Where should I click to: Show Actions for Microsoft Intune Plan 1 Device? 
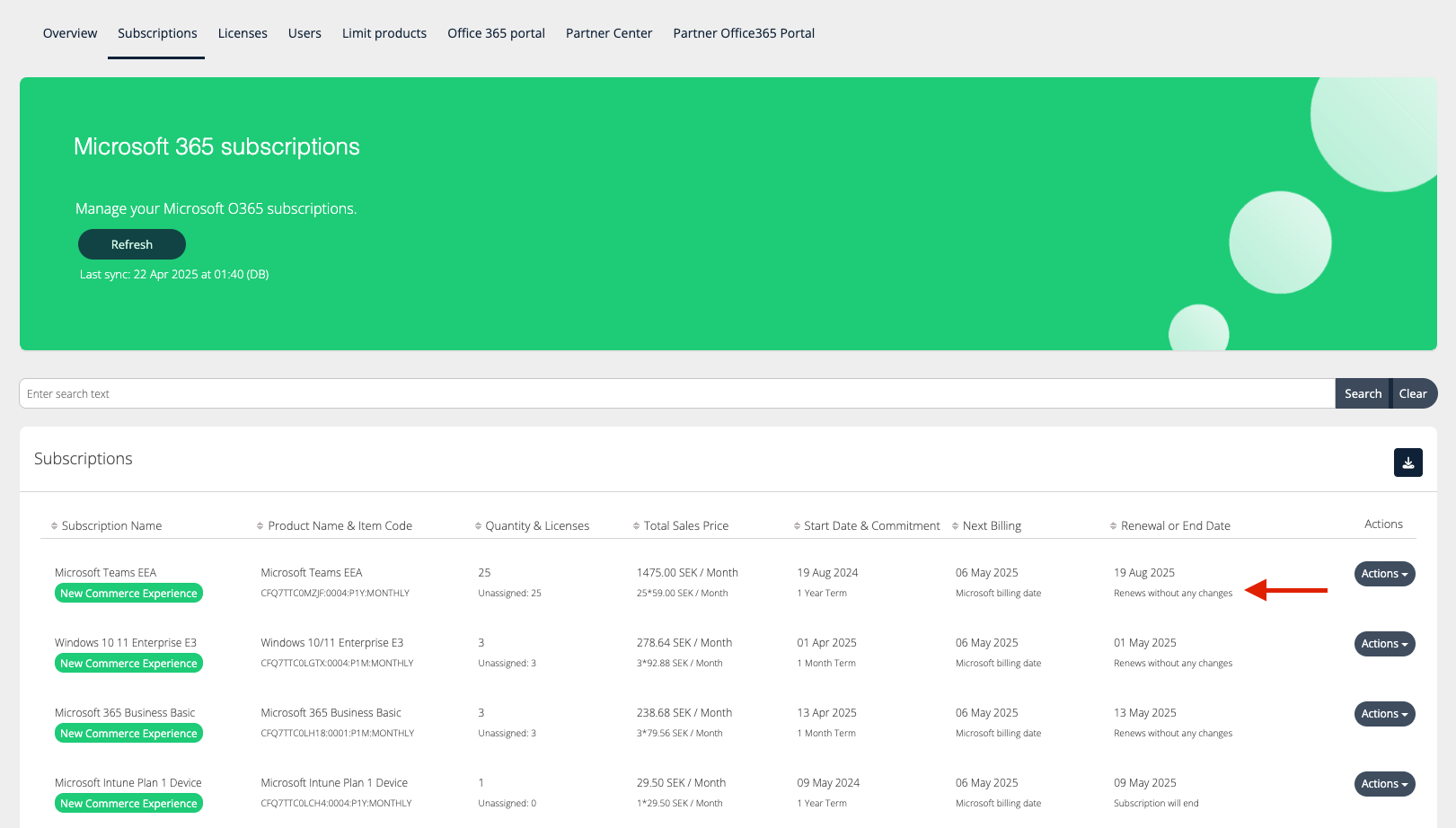(1384, 784)
